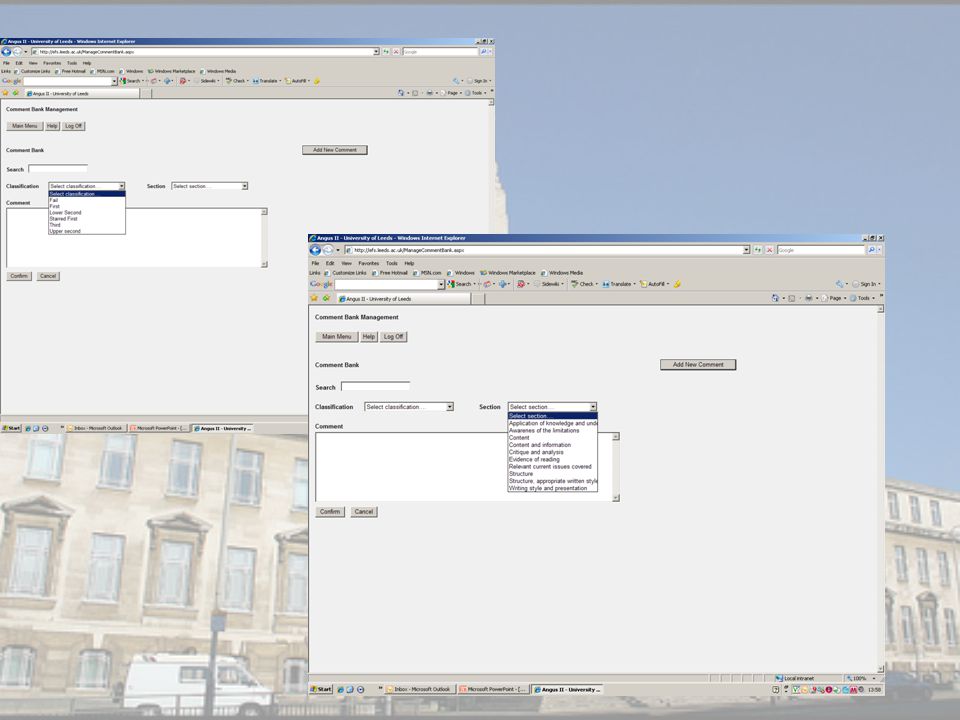Click Log Off button in the front window

393,337
